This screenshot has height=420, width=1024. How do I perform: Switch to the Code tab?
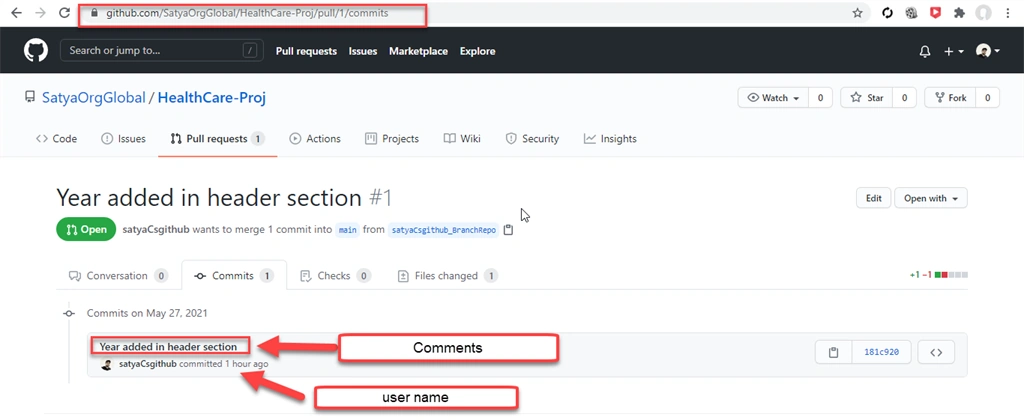56,138
